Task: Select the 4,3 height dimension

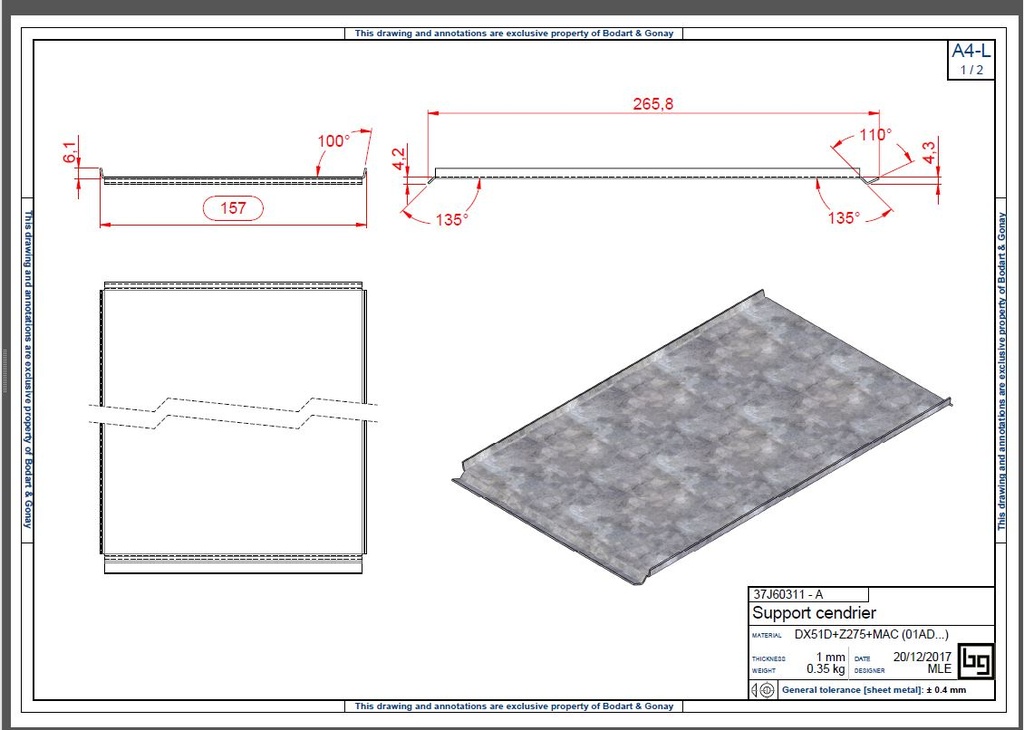Action: click(x=928, y=154)
